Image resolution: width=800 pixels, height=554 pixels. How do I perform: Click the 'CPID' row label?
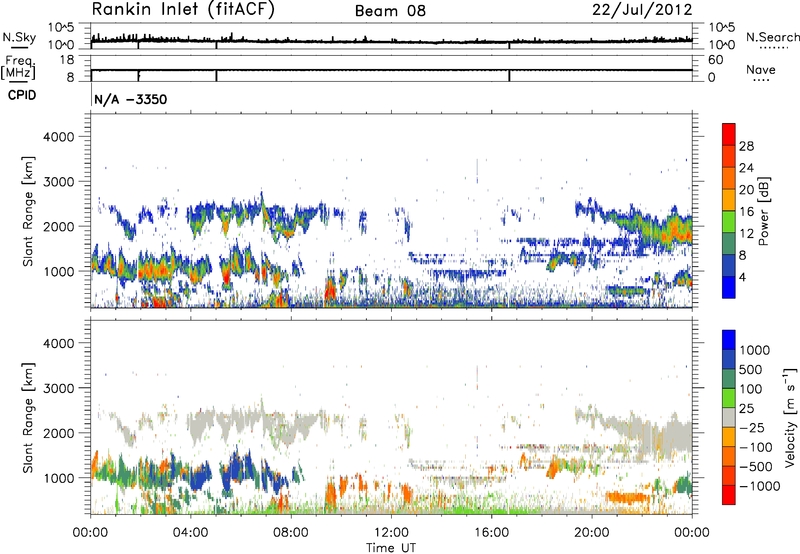click(22, 95)
